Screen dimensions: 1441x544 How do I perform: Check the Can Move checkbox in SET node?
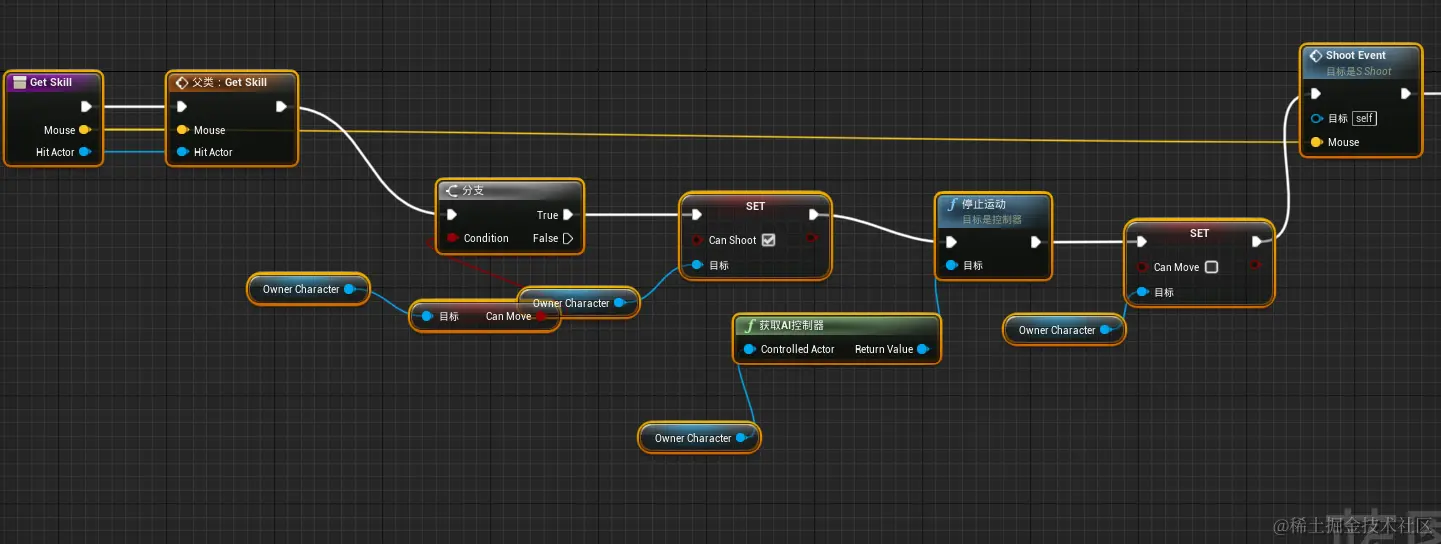tap(1212, 267)
